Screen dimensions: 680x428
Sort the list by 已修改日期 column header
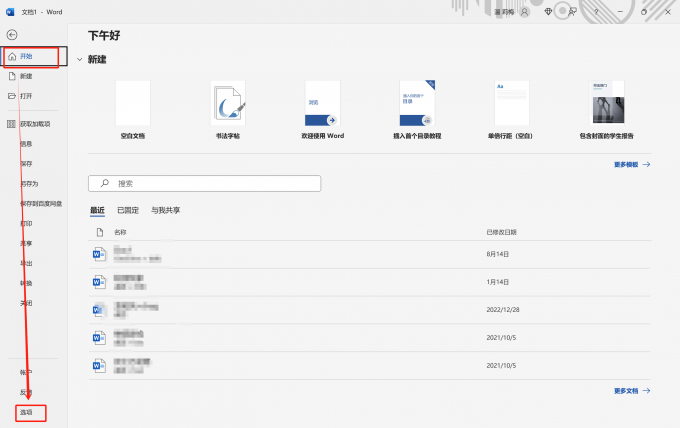(500, 232)
